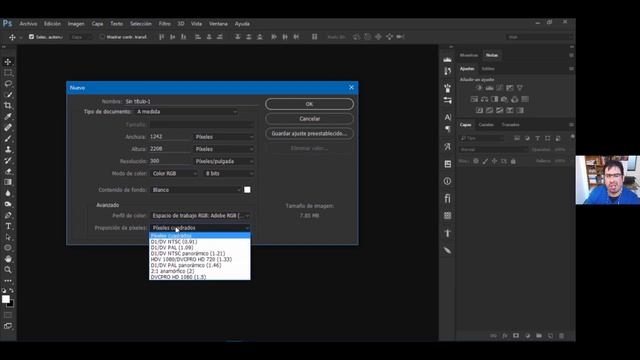Select the Gradient tool
640x360 pixels.
tap(8, 182)
